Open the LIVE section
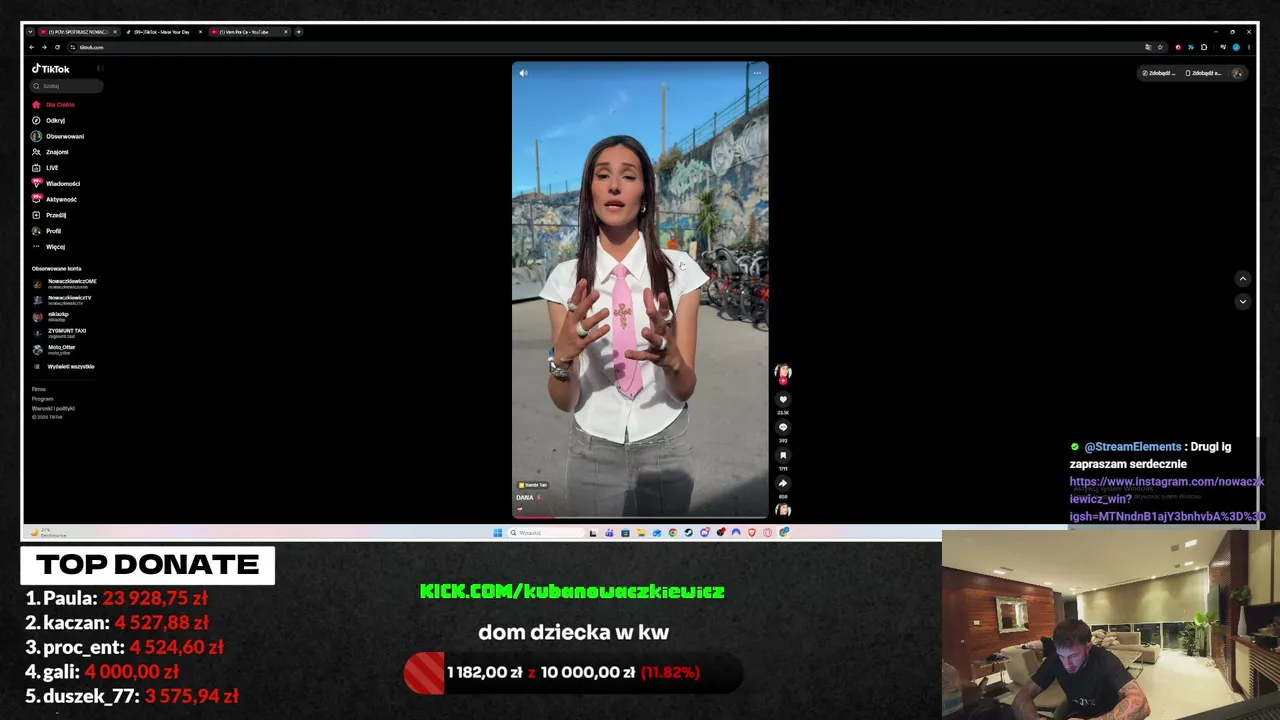This screenshot has height=720, width=1280. [x=45, y=168]
